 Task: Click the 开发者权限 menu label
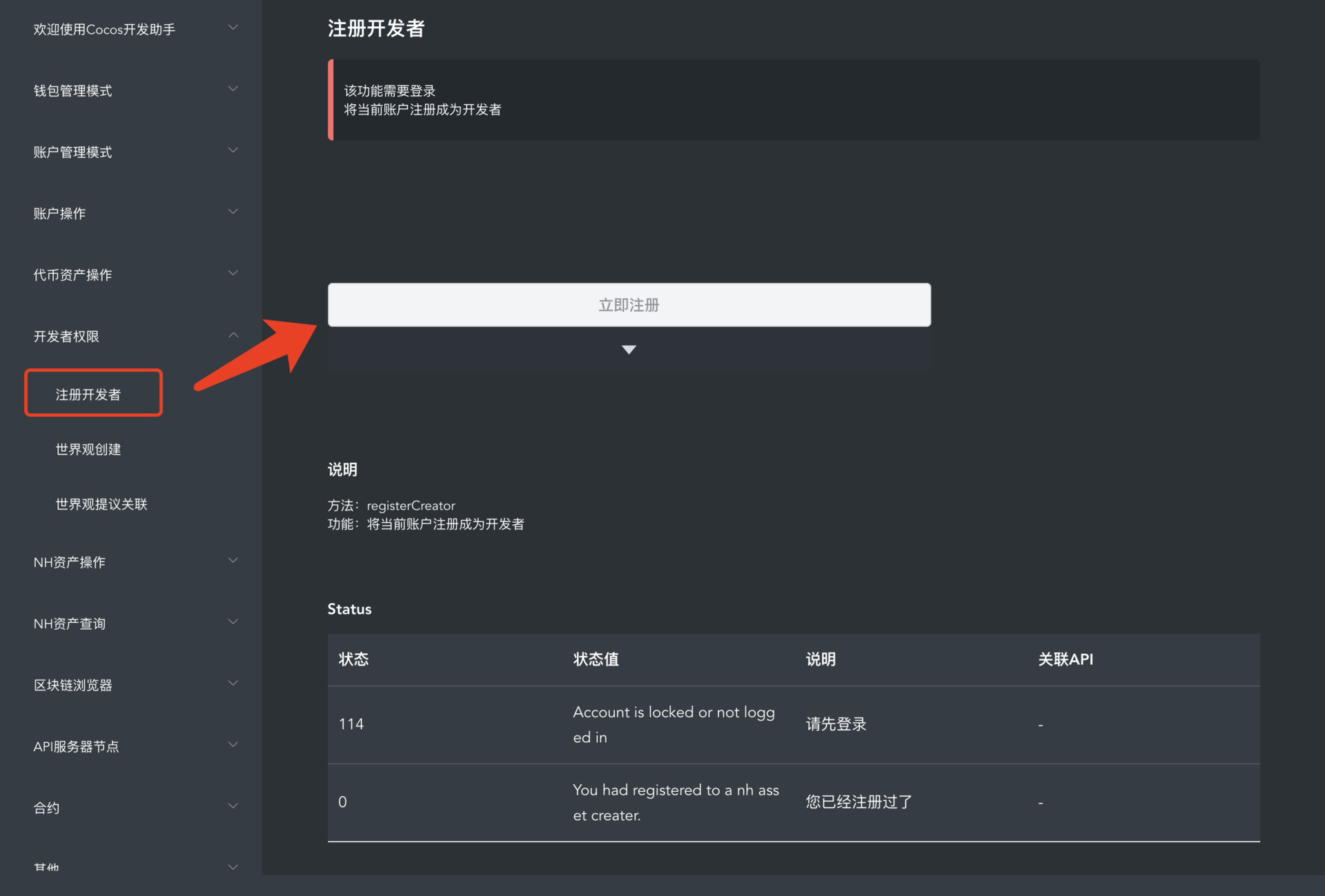point(66,337)
